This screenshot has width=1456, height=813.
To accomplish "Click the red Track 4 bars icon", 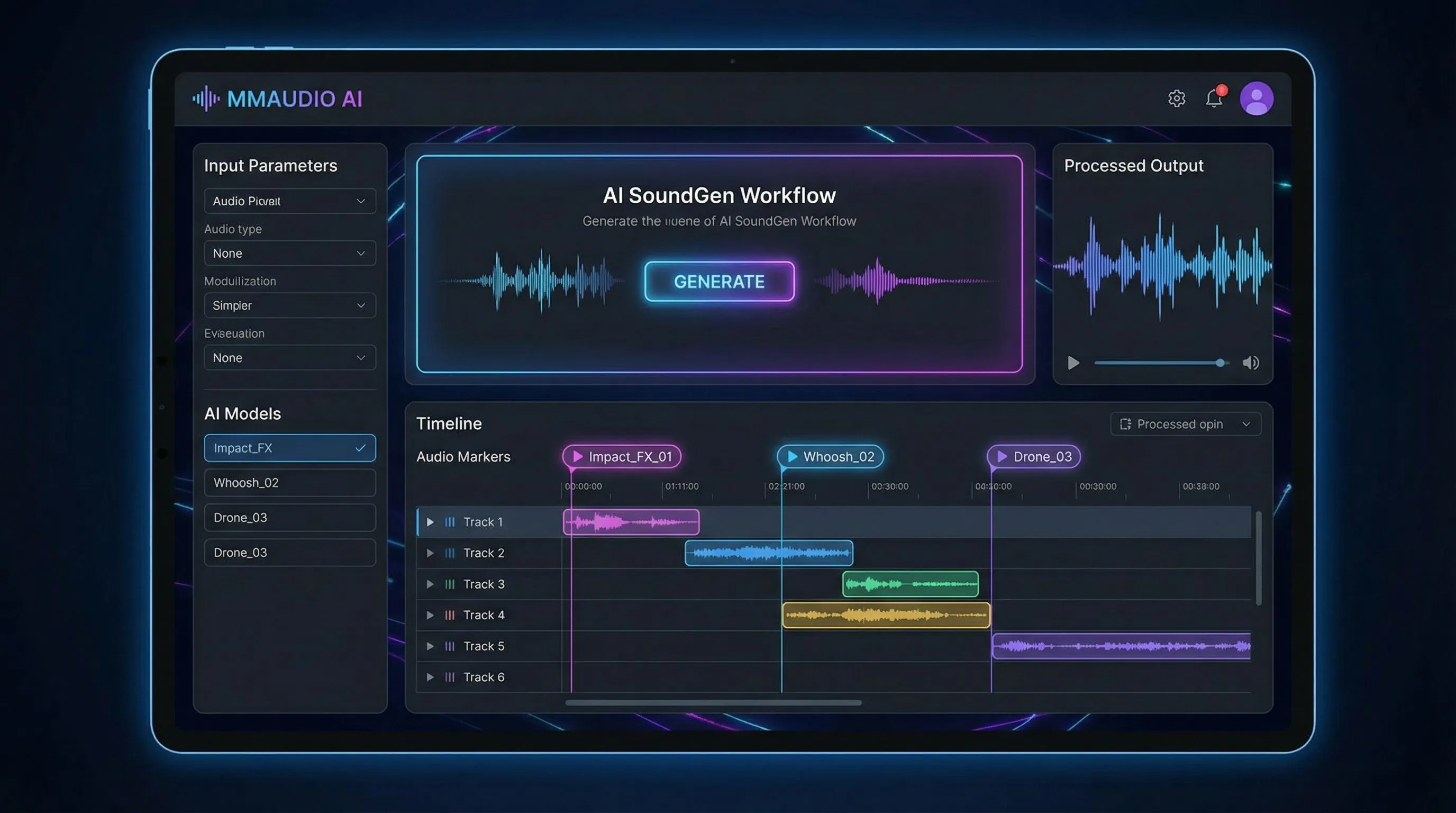I will pos(450,615).
